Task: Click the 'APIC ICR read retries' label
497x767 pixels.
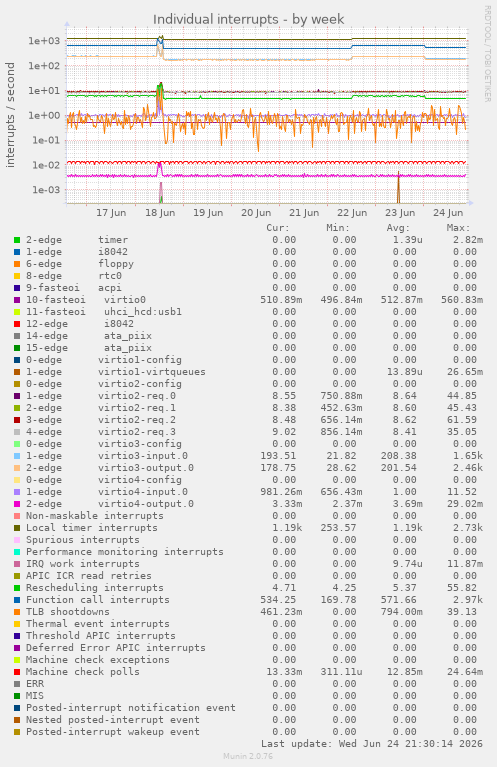Action: [89, 576]
